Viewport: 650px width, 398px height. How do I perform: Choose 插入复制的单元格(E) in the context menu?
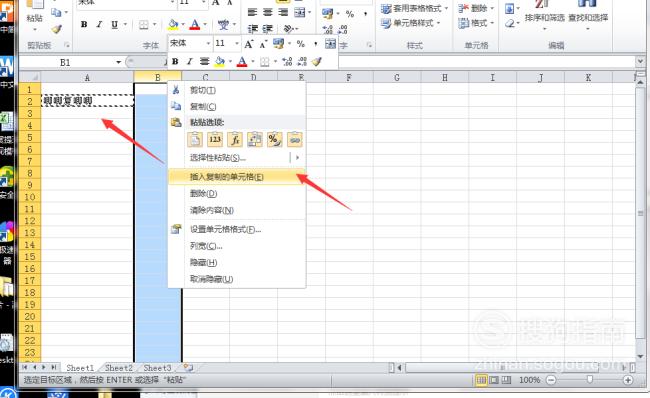[237, 177]
